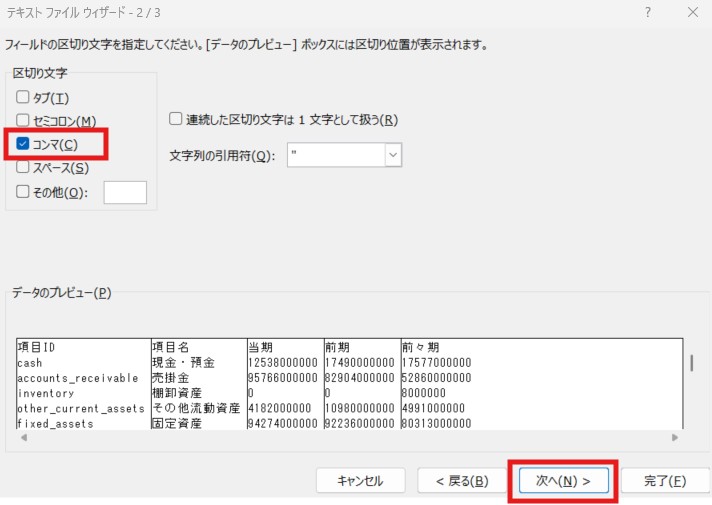712x505 pixels.
Task: Click the value 17577000000 in preview
Action: tap(437, 363)
